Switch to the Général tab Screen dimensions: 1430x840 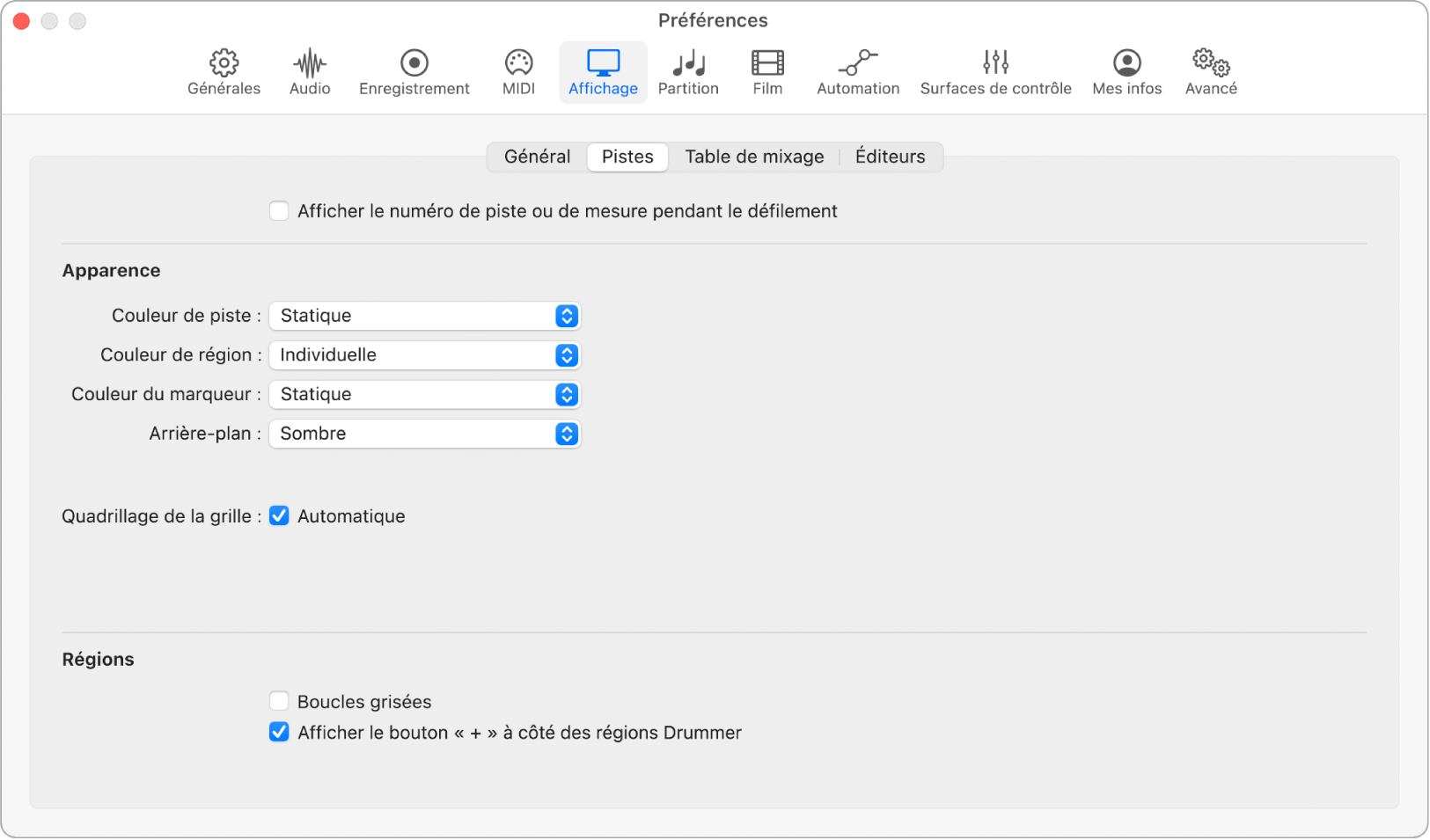(538, 157)
